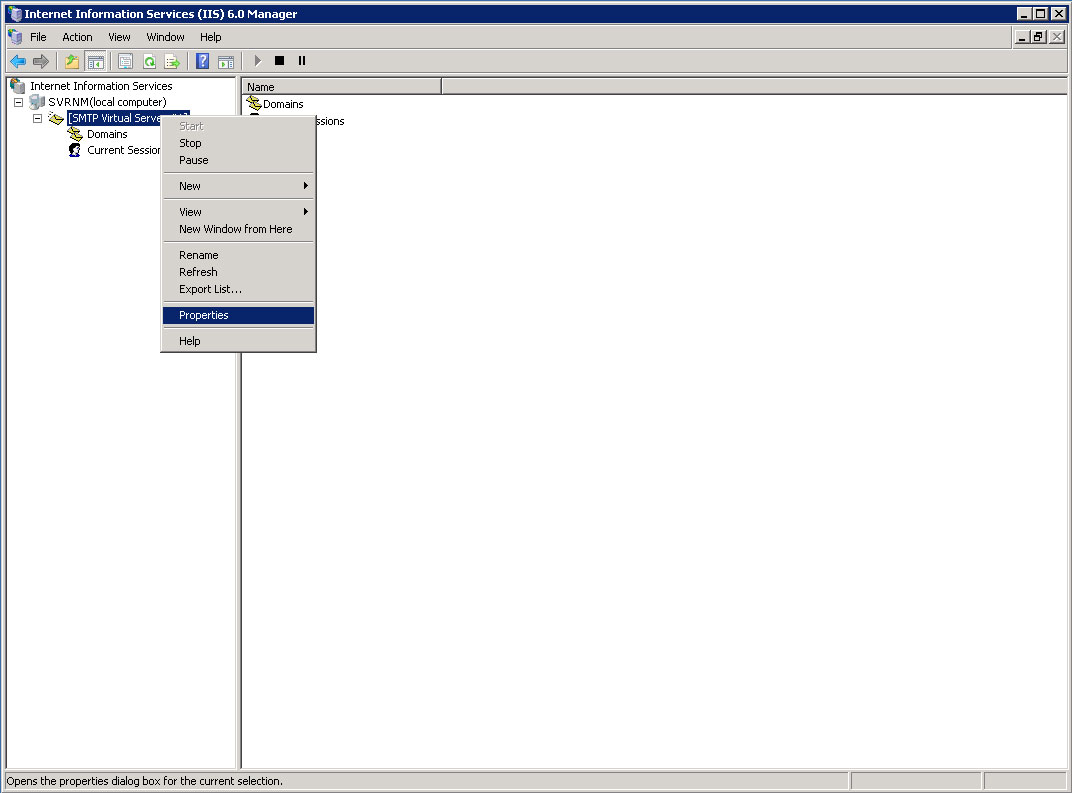Close the inner MDI console window
The width and height of the screenshot is (1072, 793).
point(1057,37)
